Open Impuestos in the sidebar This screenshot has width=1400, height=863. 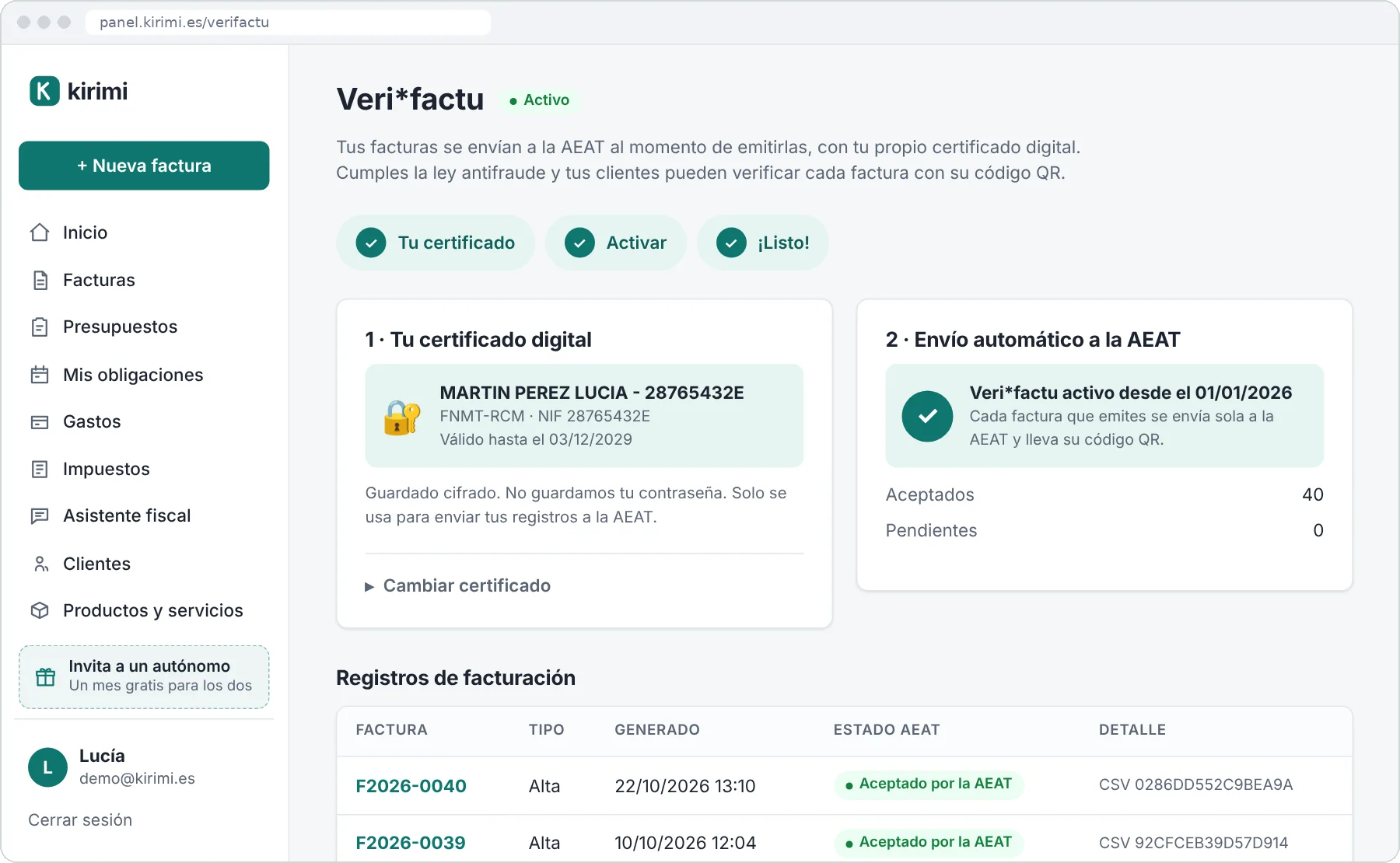144,469
